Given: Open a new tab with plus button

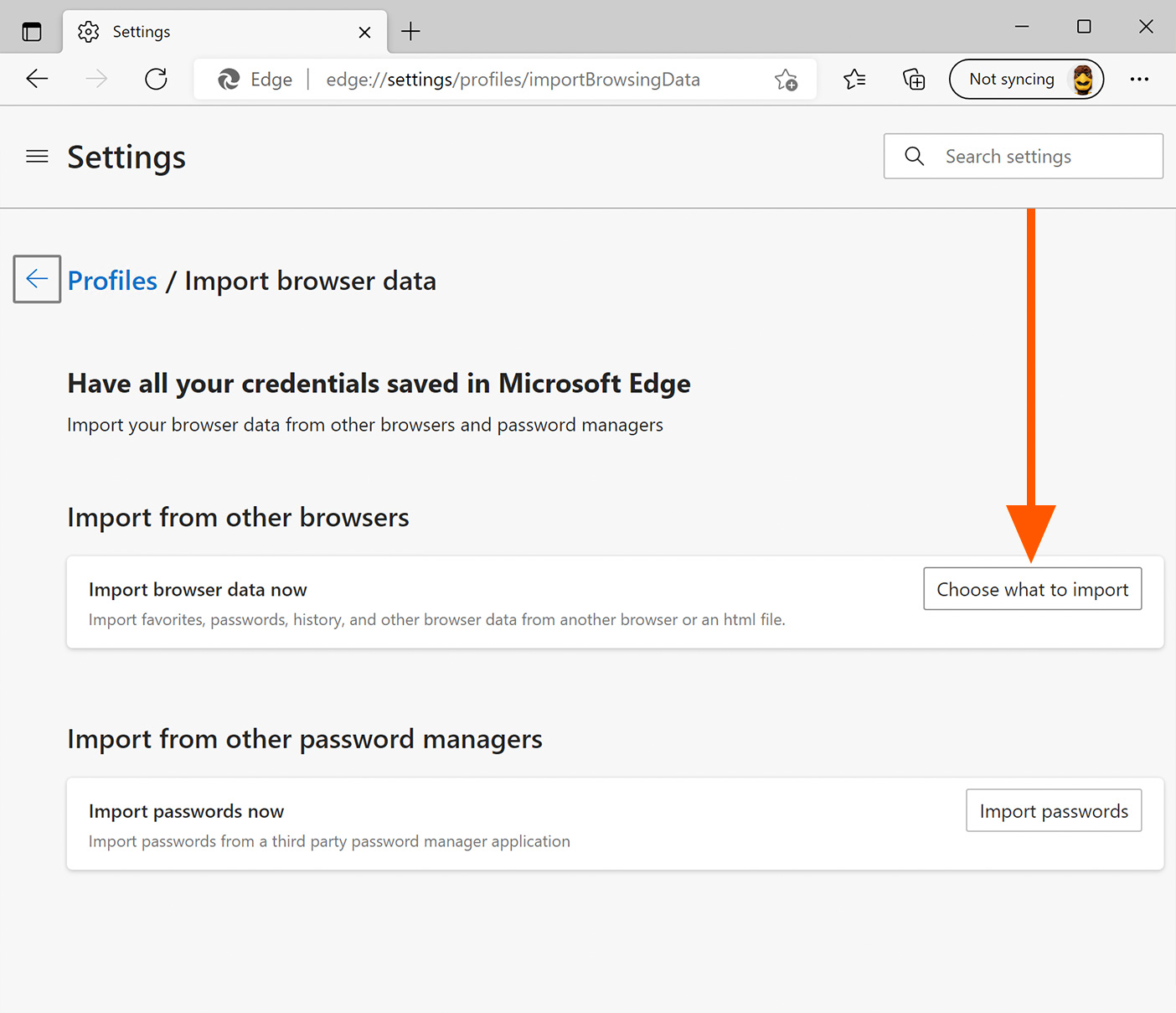Looking at the screenshot, I should tap(410, 32).
